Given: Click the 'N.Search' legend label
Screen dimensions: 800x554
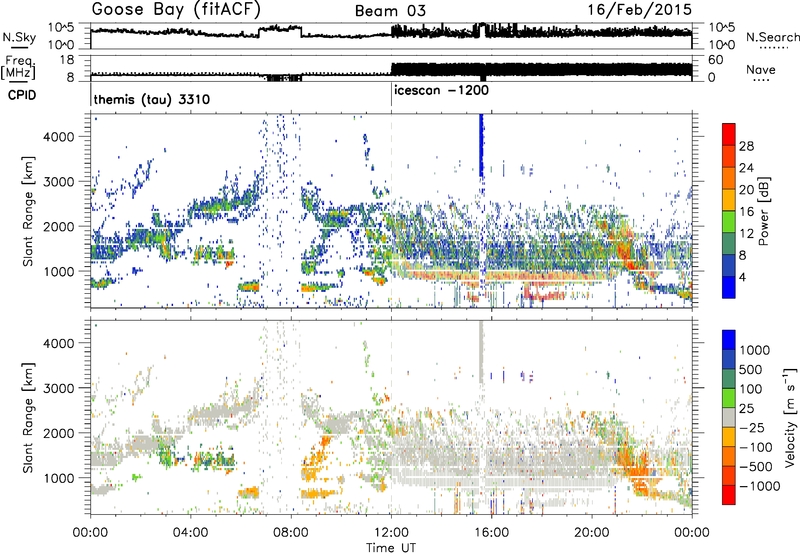Looking at the screenshot, I should point(773,37).
